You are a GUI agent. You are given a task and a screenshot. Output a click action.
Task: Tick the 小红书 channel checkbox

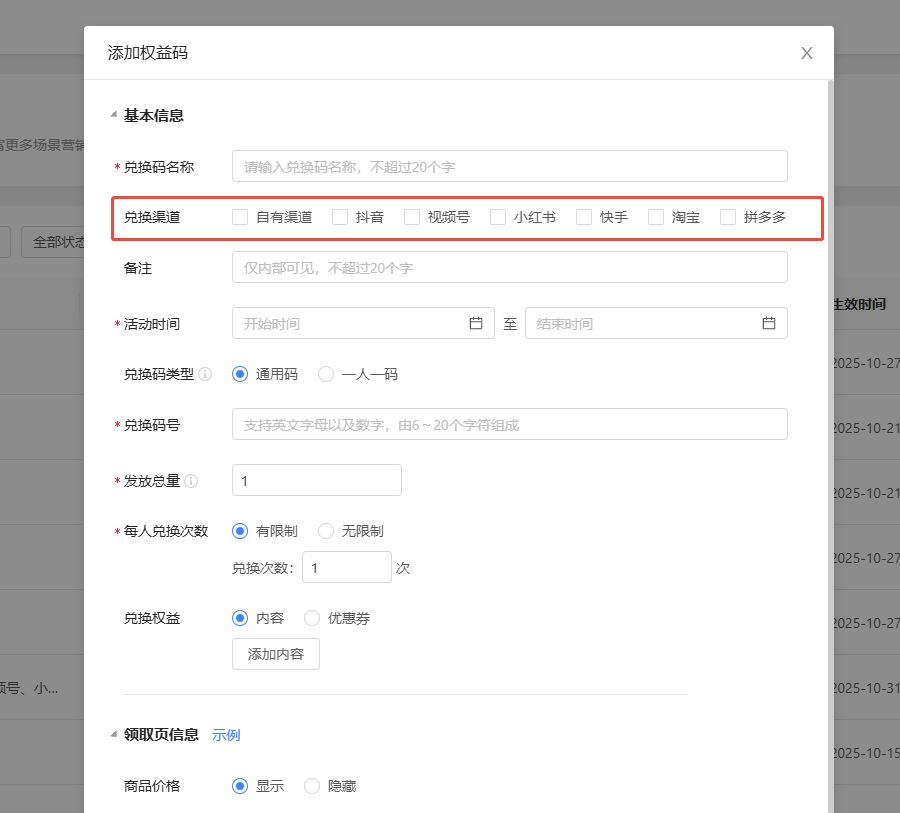[x=498, y=217]
